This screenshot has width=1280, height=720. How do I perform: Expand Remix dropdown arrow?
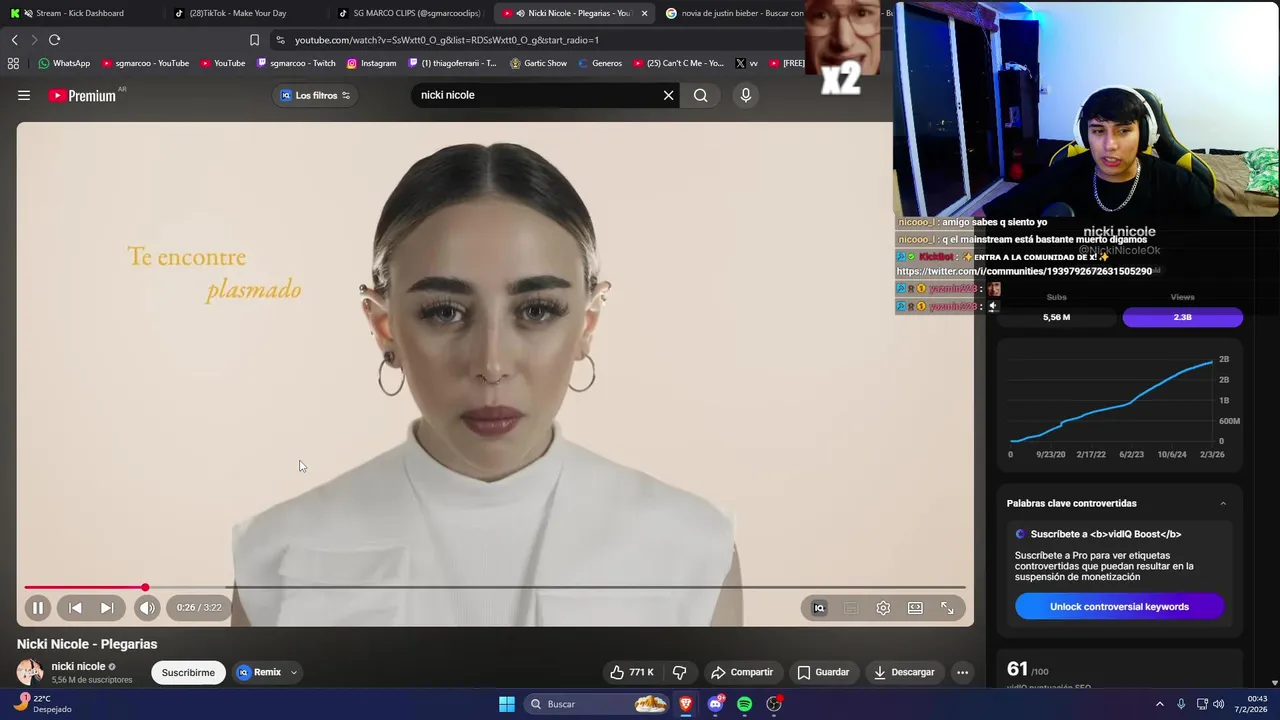pyautogui.click(x=293, y=673)
